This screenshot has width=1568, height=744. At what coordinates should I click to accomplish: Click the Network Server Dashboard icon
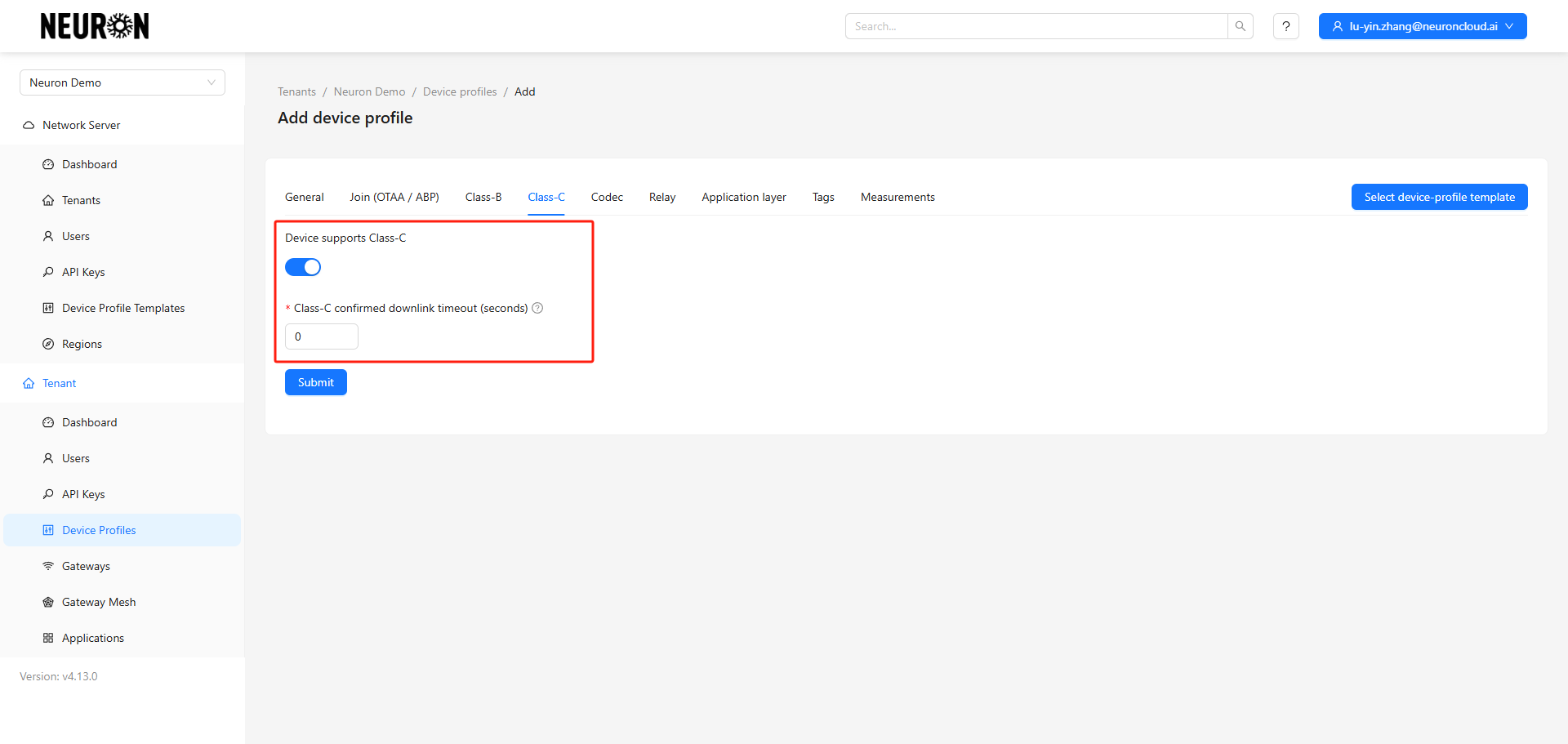[x=48, y=164]
